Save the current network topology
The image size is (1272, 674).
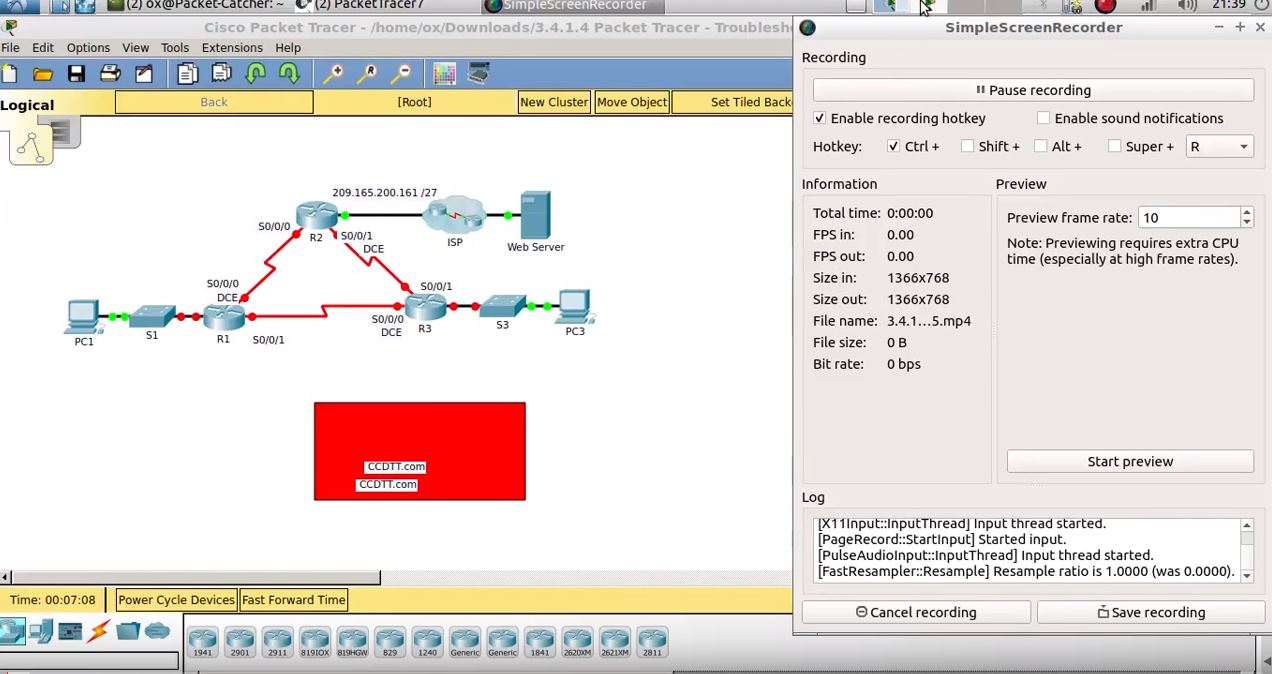coord(76,72)
